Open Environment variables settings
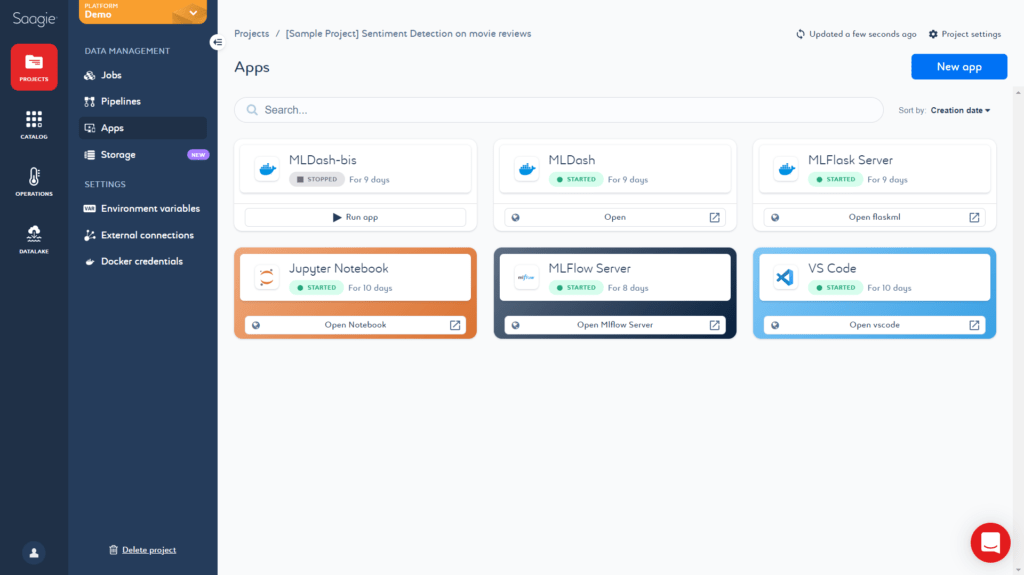 pos(143,208)
